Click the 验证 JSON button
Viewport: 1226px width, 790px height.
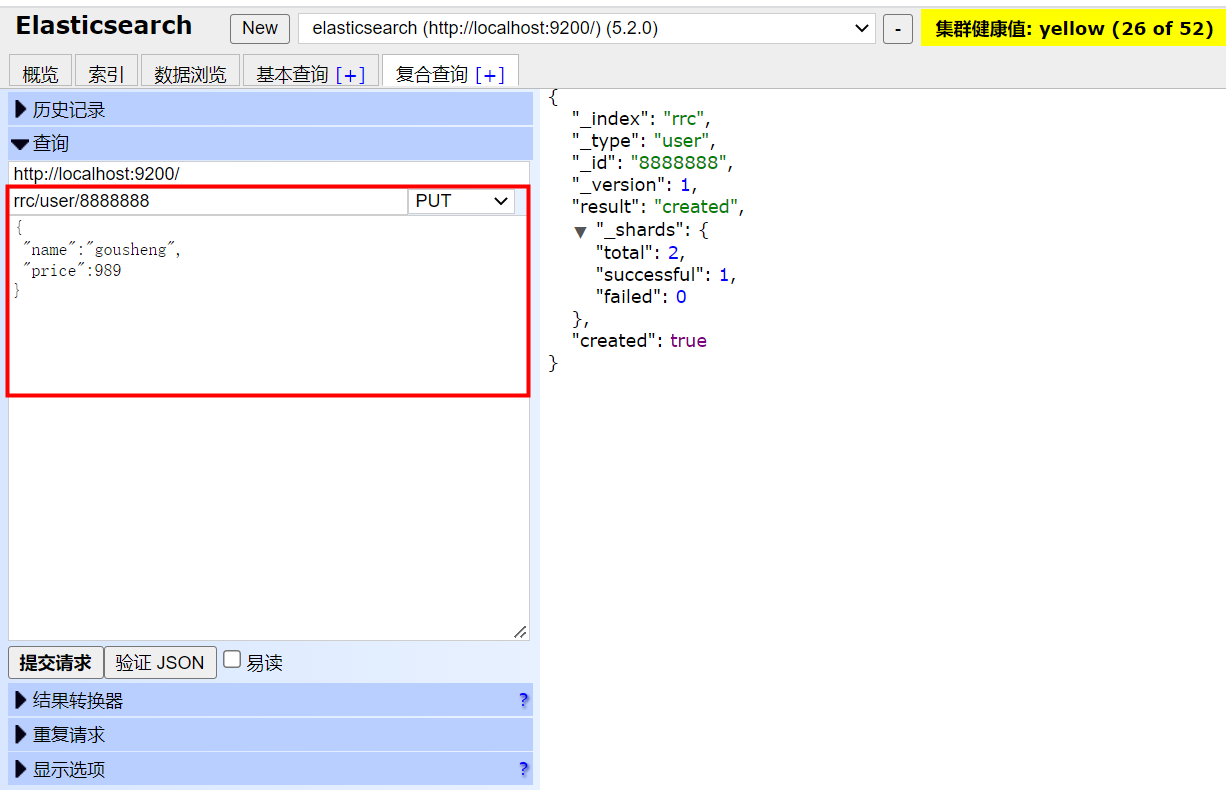click(160, 662)
